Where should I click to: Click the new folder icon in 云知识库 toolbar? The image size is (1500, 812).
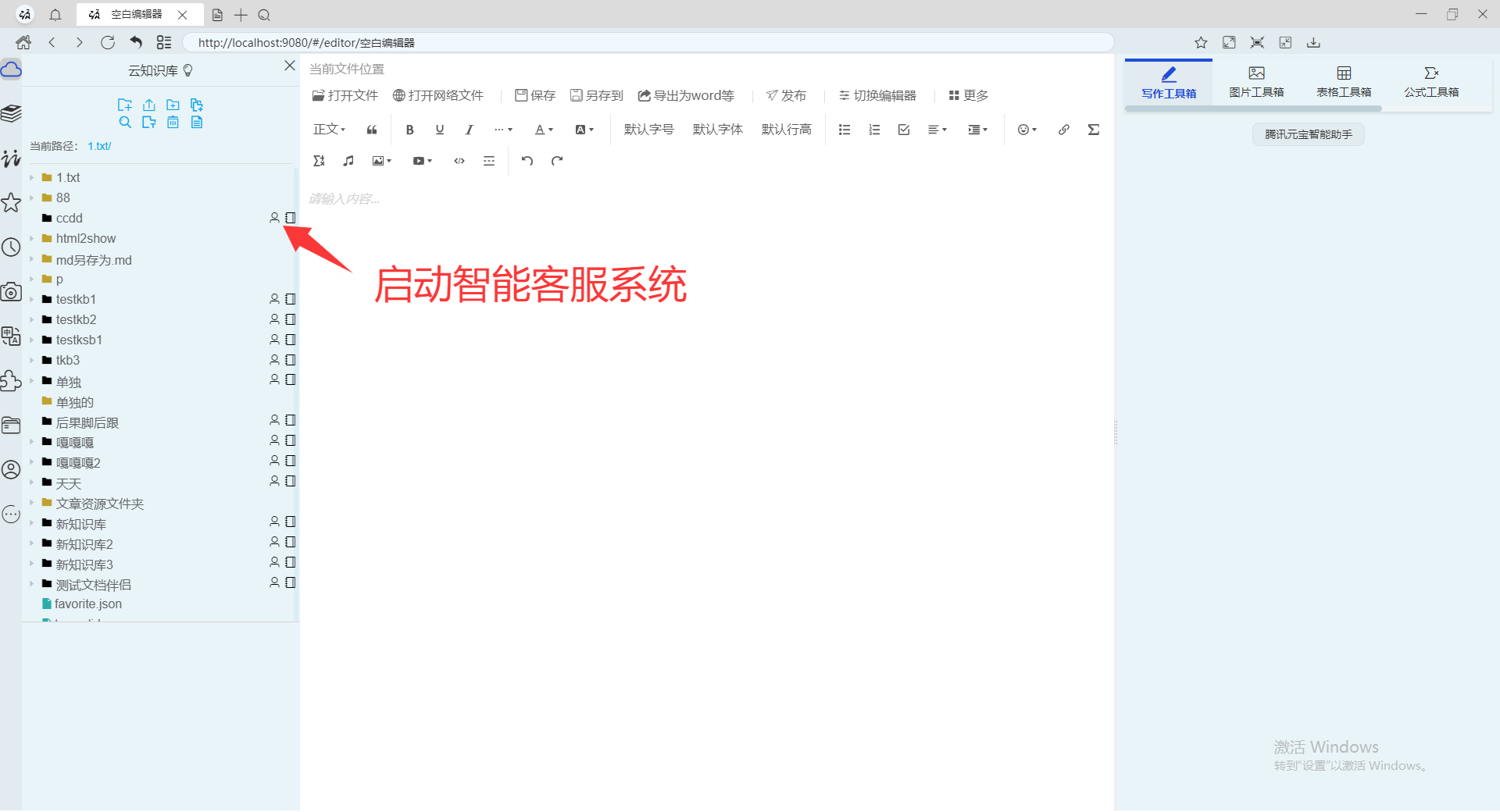(173, 104)
